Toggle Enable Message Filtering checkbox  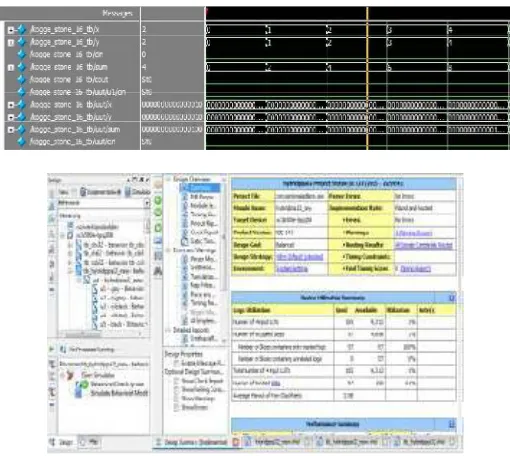(177, 363)
